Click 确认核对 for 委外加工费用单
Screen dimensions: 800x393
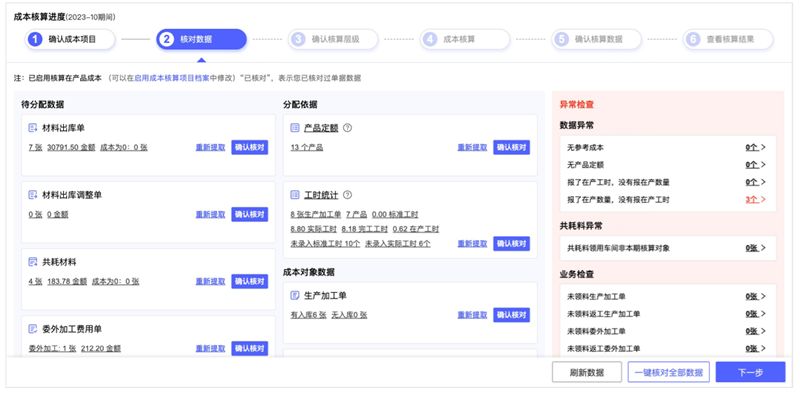click(x=249, y=349)
